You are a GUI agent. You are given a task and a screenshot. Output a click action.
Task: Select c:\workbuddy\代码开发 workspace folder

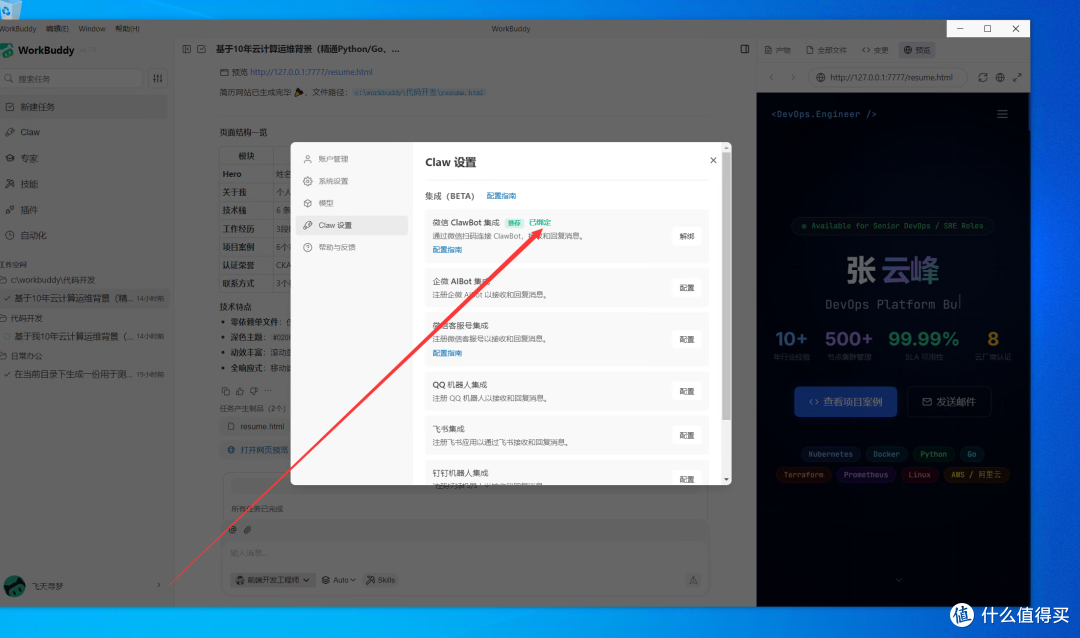click(52, 280)
